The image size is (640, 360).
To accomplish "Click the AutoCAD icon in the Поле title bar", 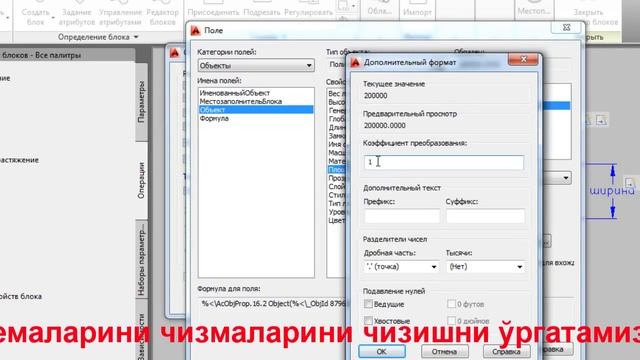I will pos(196,30).
